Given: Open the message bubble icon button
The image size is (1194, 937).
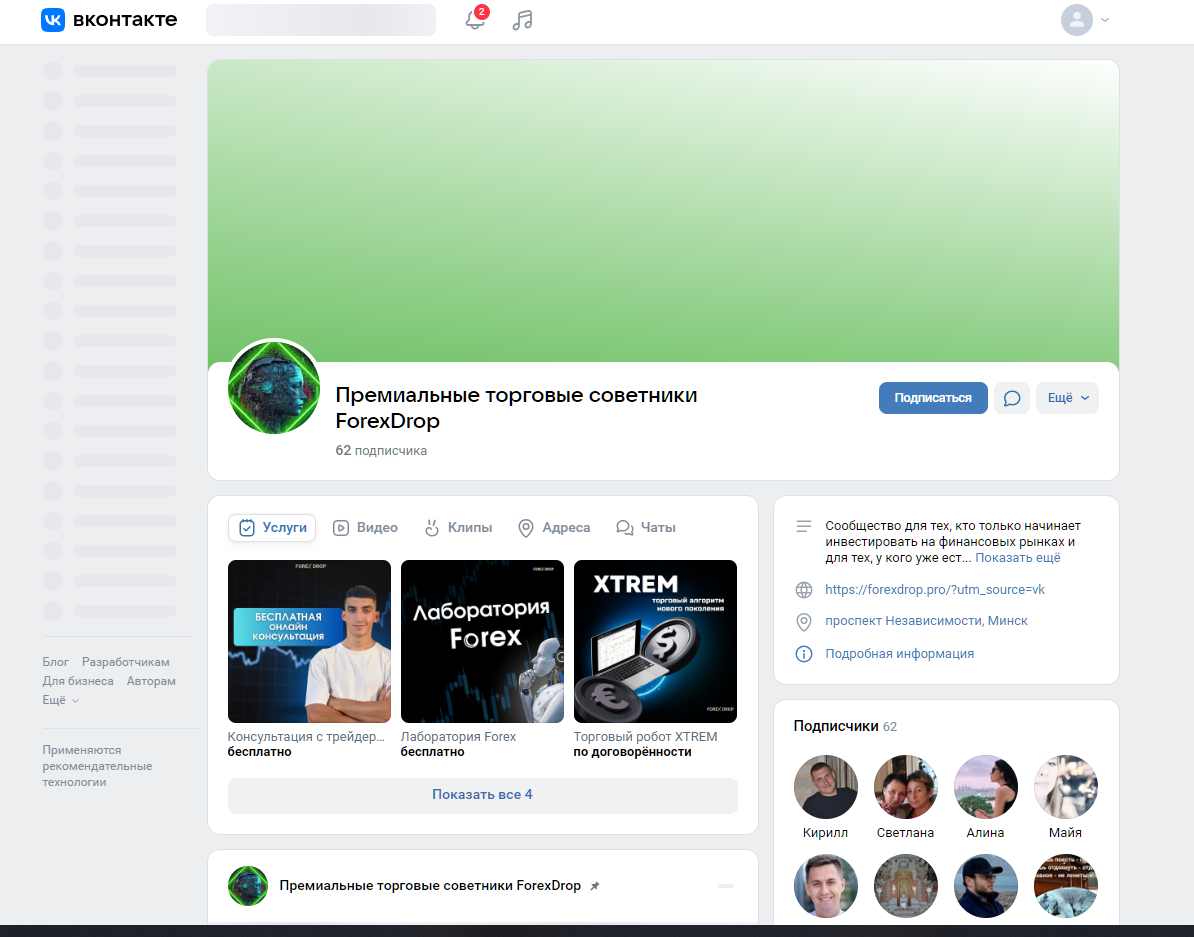Looking at the screenshot, I should [x=1011, y=398].
